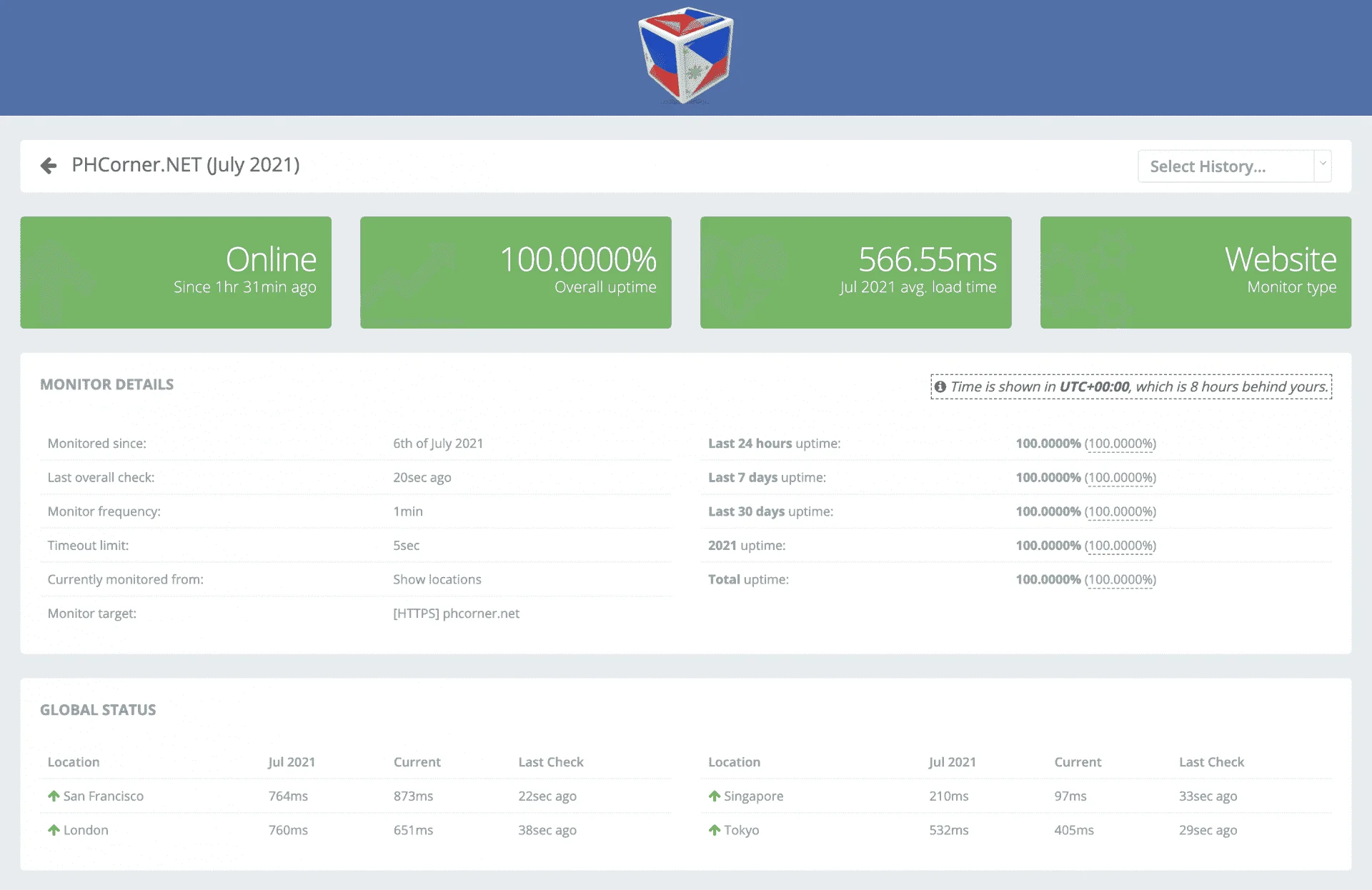
Task: Click the Total uptime parenthesized value
Action: pyautogui.click(x=1120, y=579)
